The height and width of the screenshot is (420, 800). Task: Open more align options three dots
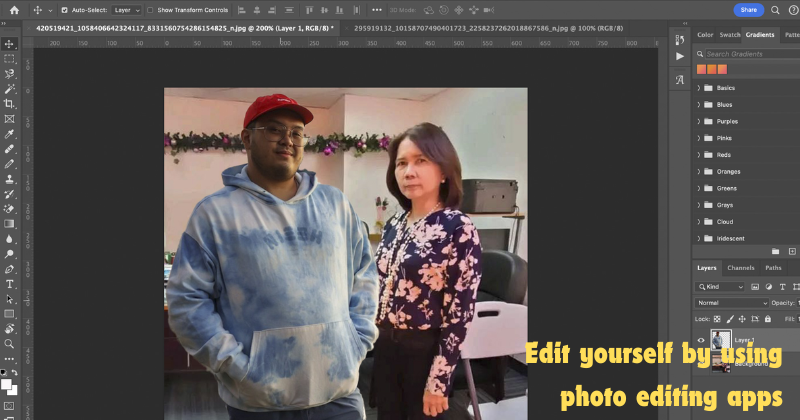377,10
